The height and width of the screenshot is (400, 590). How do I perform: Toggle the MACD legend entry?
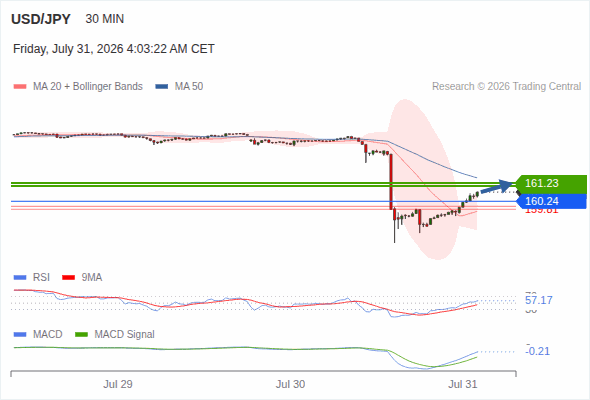click(x=38, y=334)
